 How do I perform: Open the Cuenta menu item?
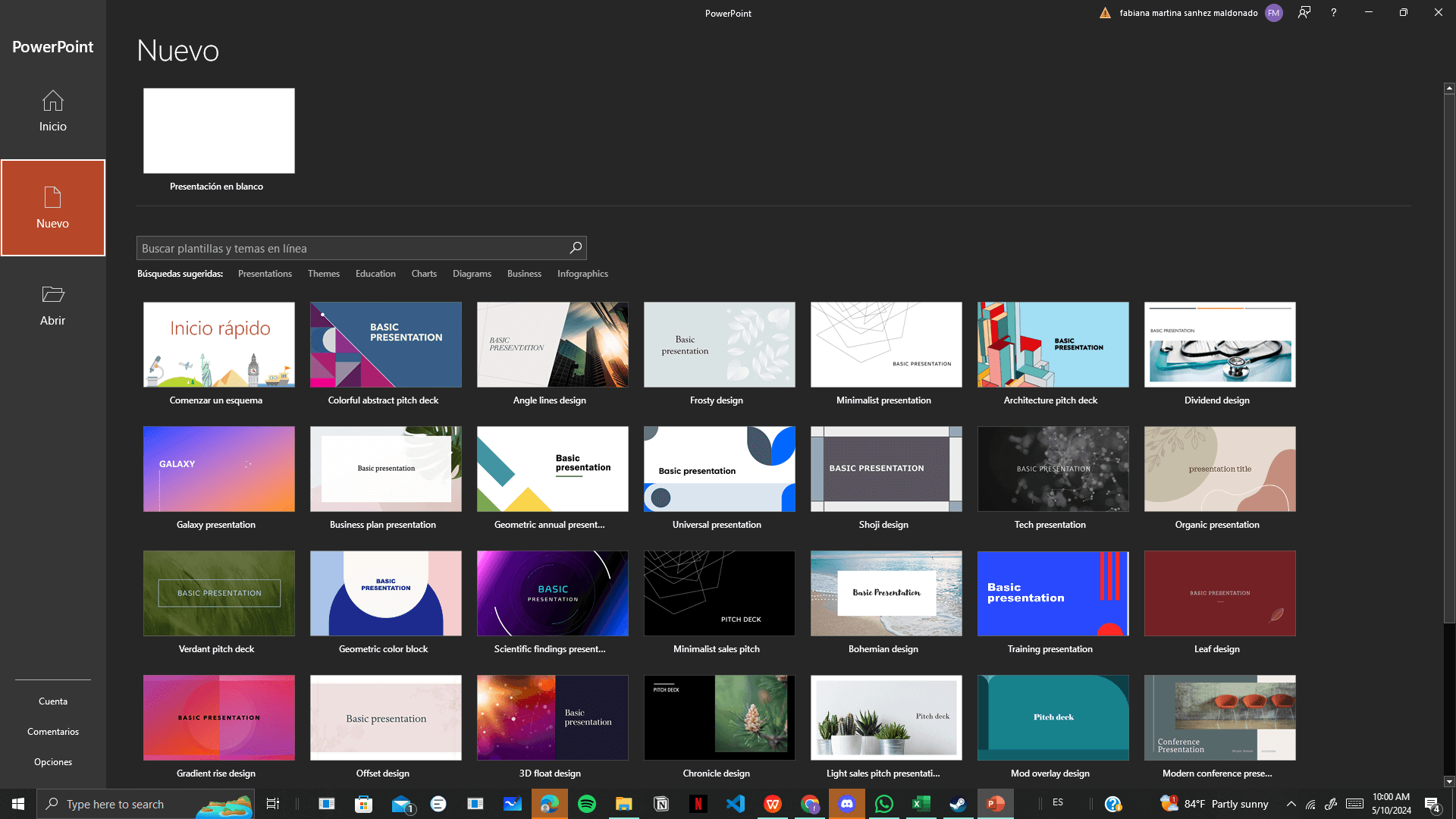click(53, 701)
